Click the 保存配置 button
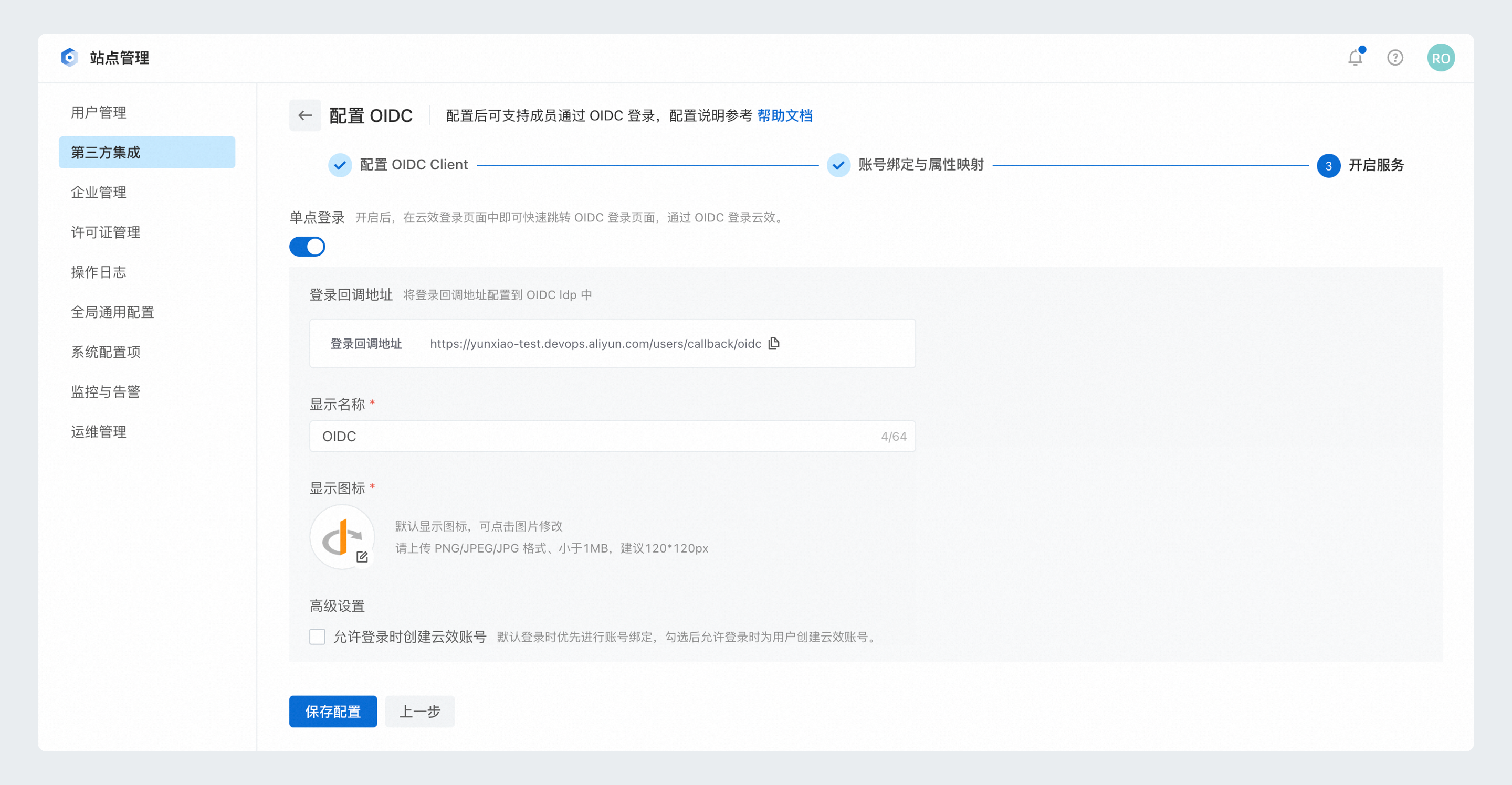Image resolution: width=1512 pixels, height=785 pixels. [x=333, y=711]
